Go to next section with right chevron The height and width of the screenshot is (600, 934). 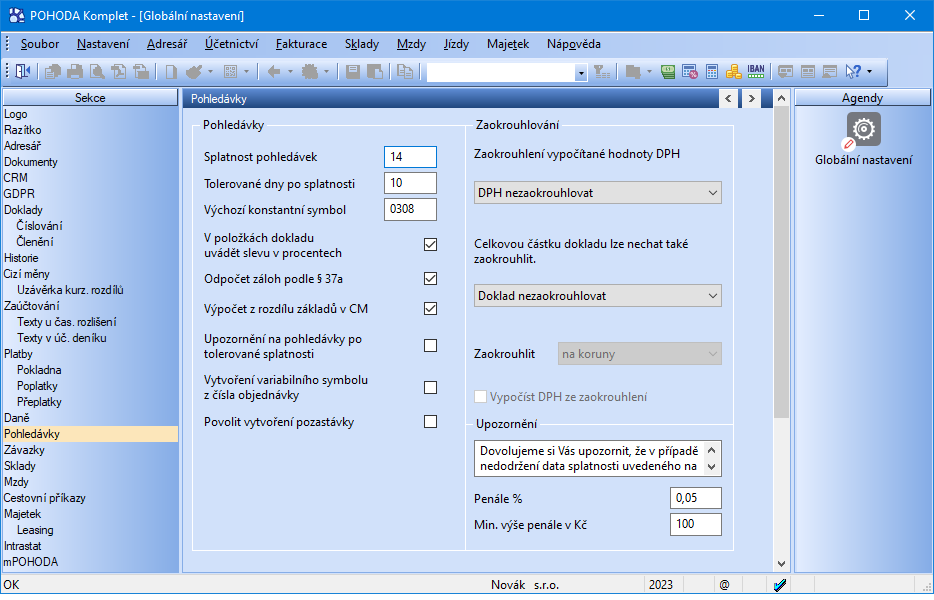click(751, 98)
